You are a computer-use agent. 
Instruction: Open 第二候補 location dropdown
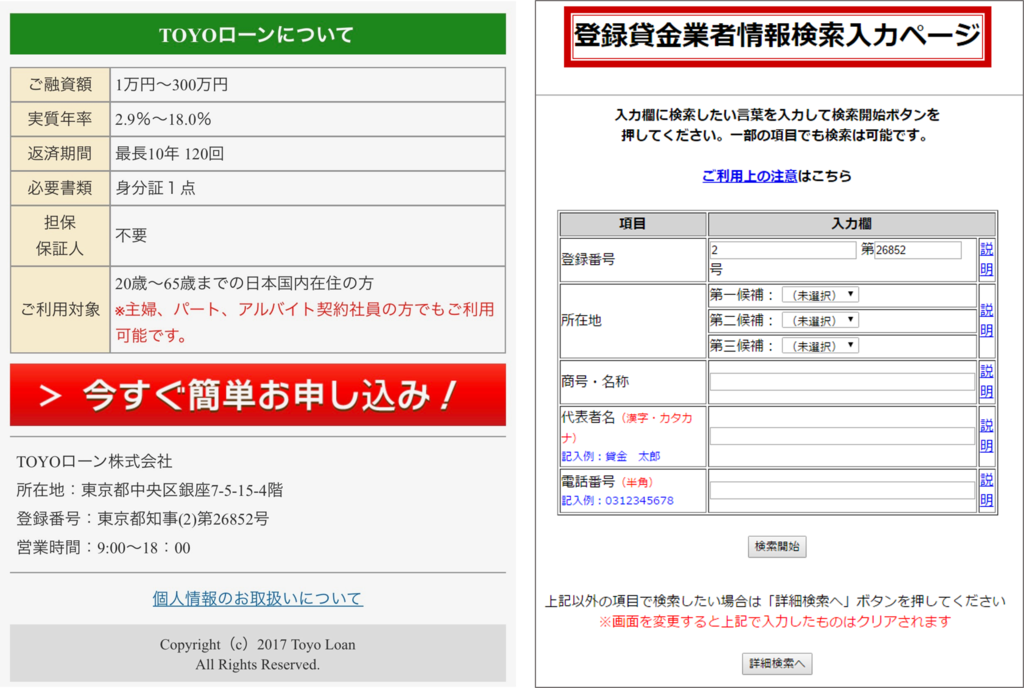(x=820, y=321)
